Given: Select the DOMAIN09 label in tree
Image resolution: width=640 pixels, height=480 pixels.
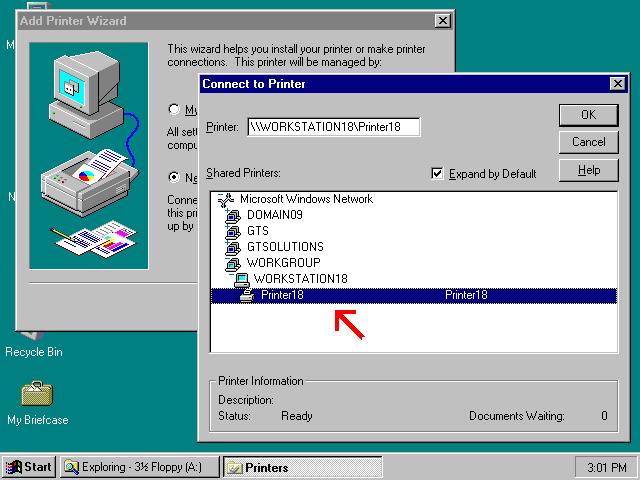Looking at the screenshot, I should pos(275,215).
